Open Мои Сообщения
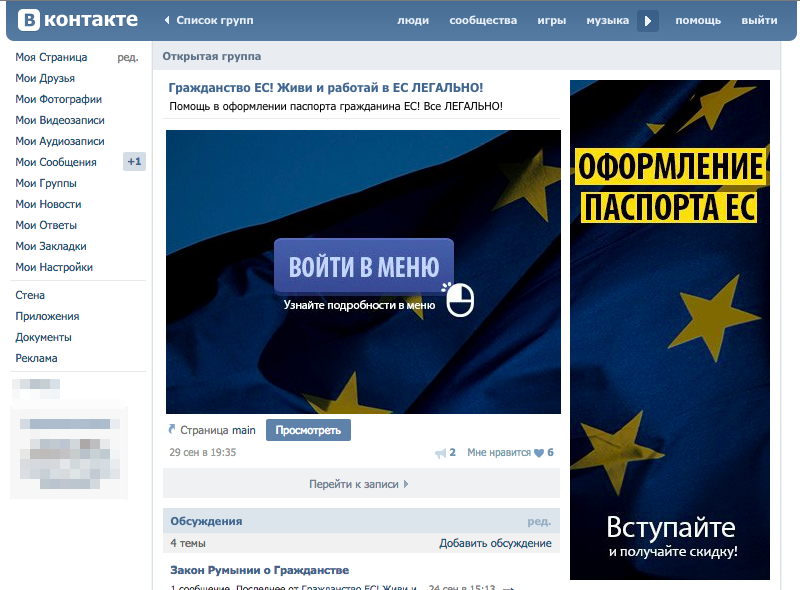800x590 pixels. [56, 162]
